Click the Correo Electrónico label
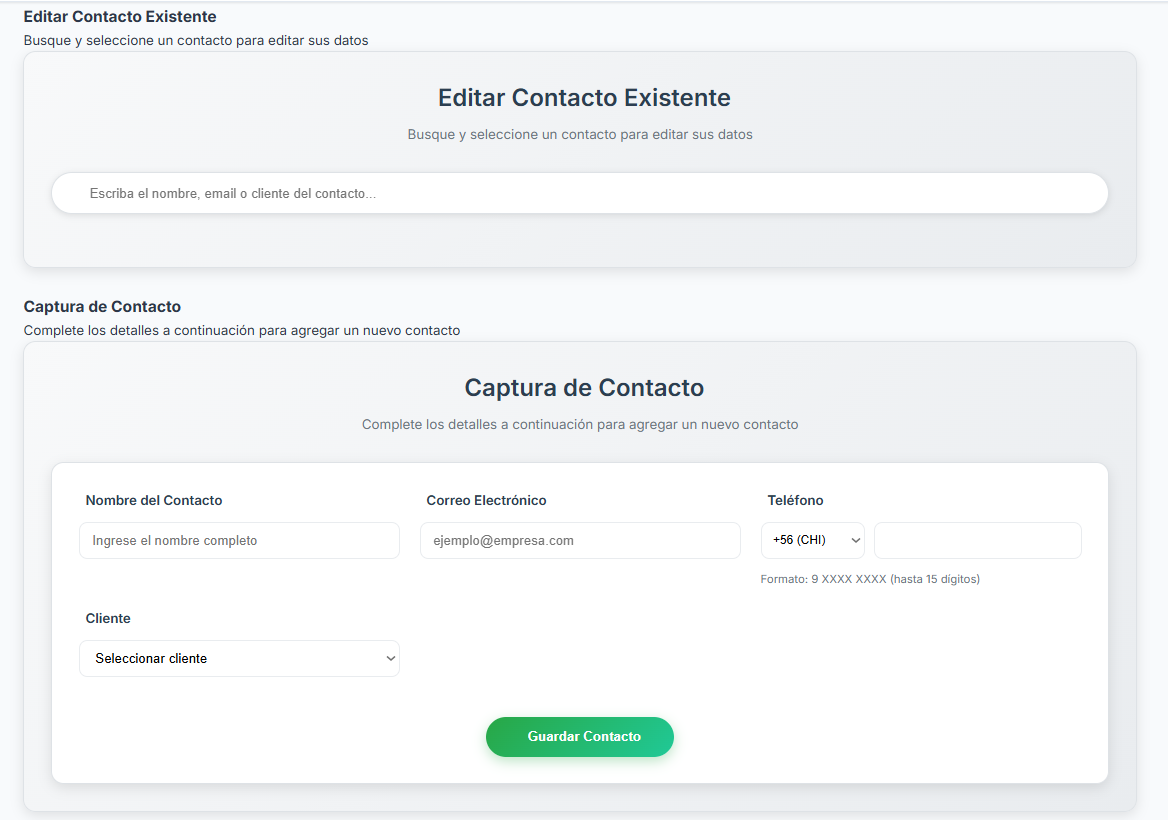Screen dimensions: 1168x820 click(x=486, y=501)
